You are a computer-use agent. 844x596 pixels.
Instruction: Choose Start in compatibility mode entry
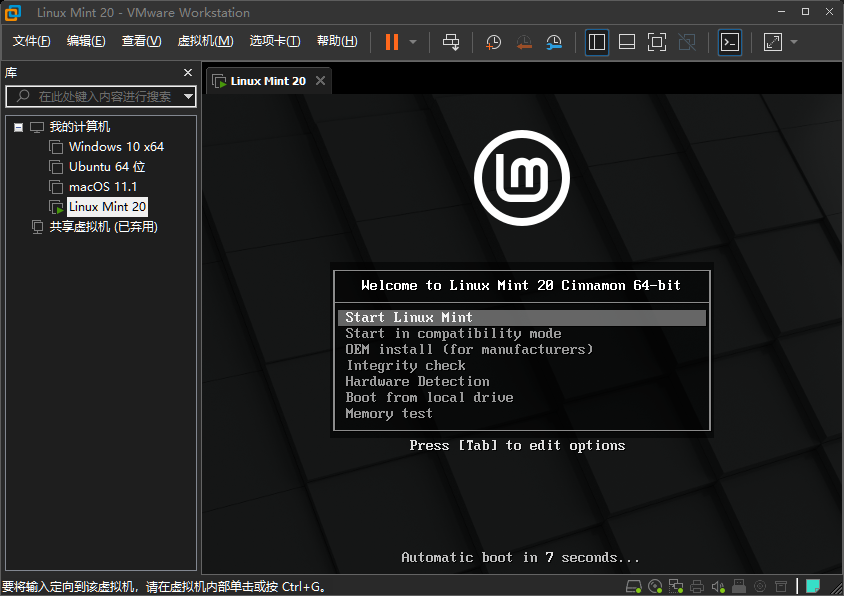(x=453, y=334)
